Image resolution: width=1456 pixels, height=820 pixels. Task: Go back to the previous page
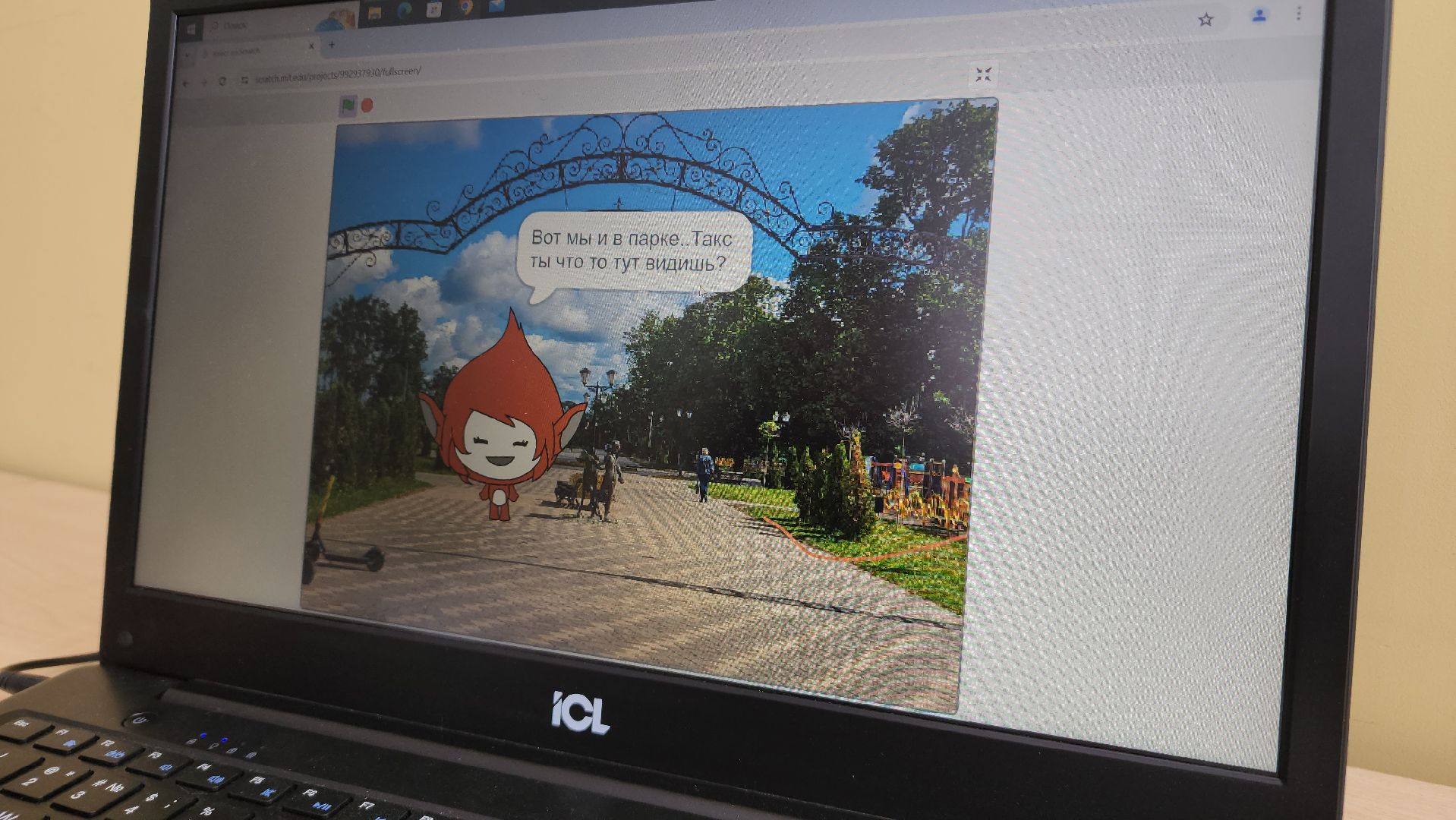coord(187,83)
